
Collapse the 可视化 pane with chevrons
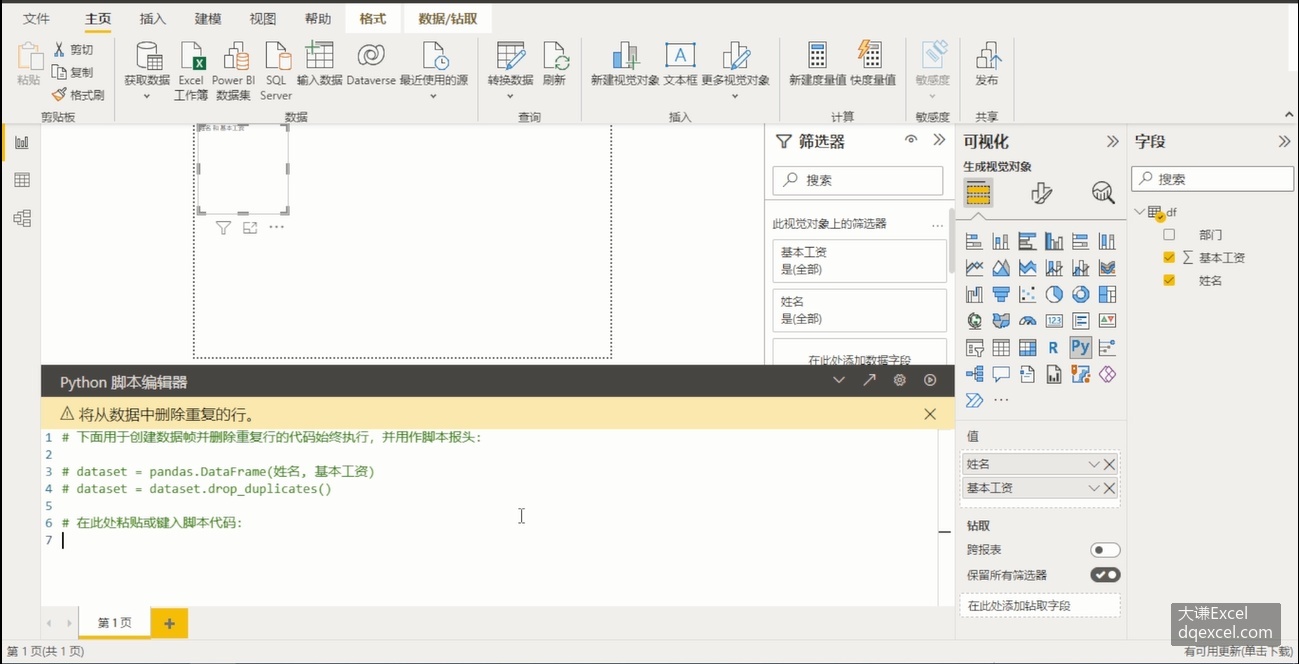click(x=1112, y=142)
